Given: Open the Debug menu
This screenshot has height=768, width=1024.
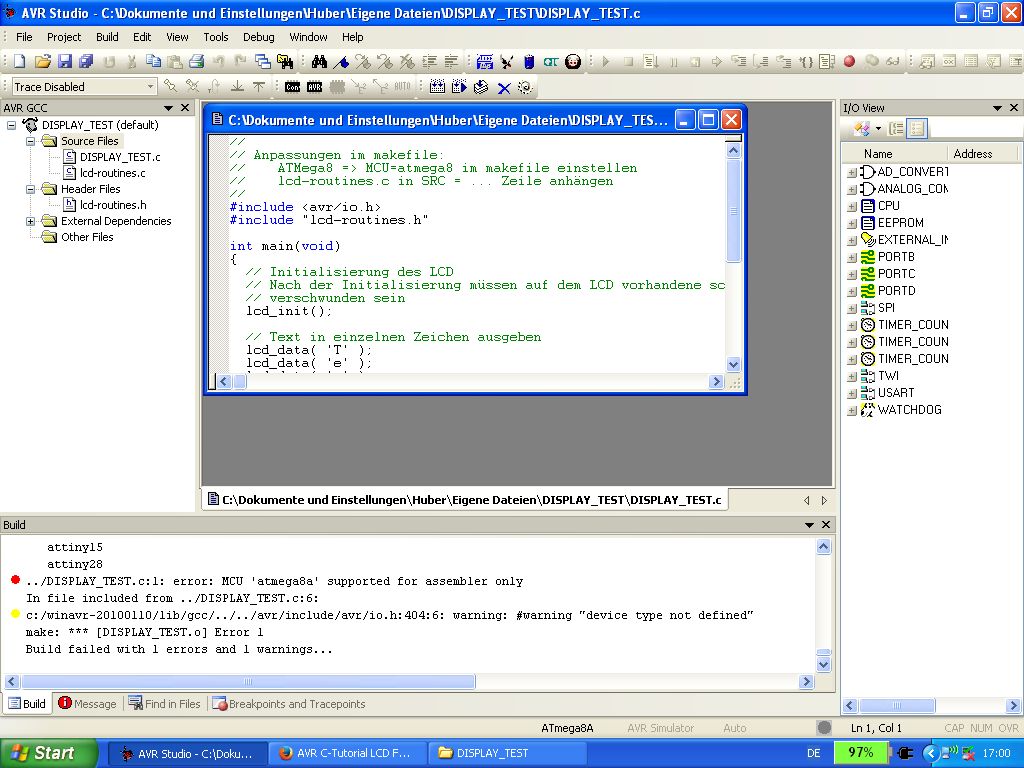Looking at the screenshot, I should tap(258, 37).
